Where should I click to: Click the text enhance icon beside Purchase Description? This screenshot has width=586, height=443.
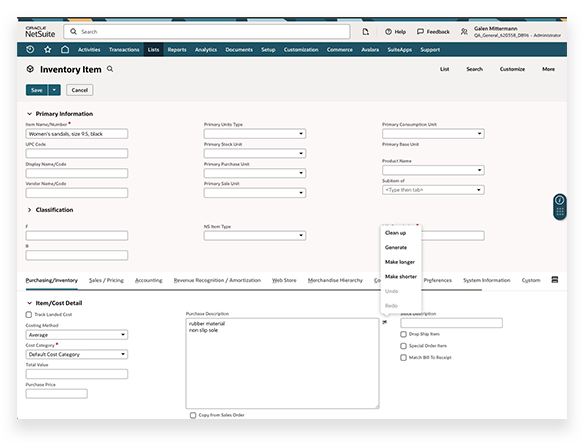(385, 322)
